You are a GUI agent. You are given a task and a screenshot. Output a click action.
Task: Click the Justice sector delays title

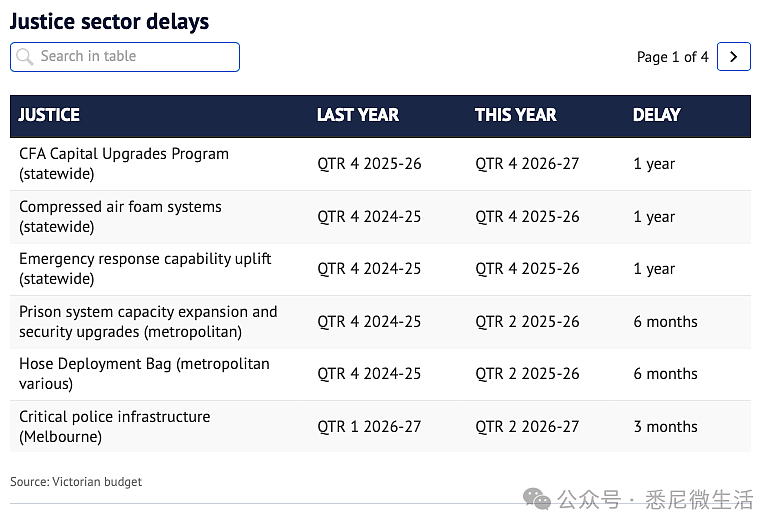point(110,21)
